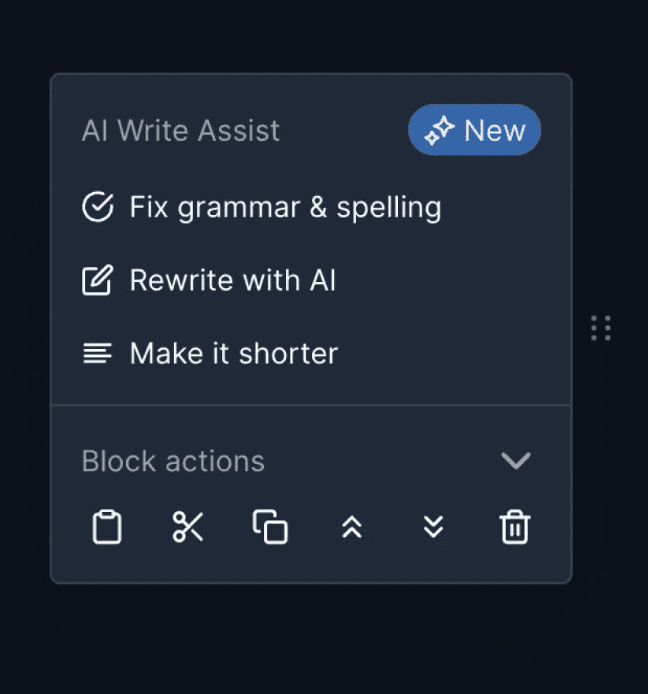Click the dark backdrop outside the menu
Viewport: 648px width, 694px height.
click(320, 640)
